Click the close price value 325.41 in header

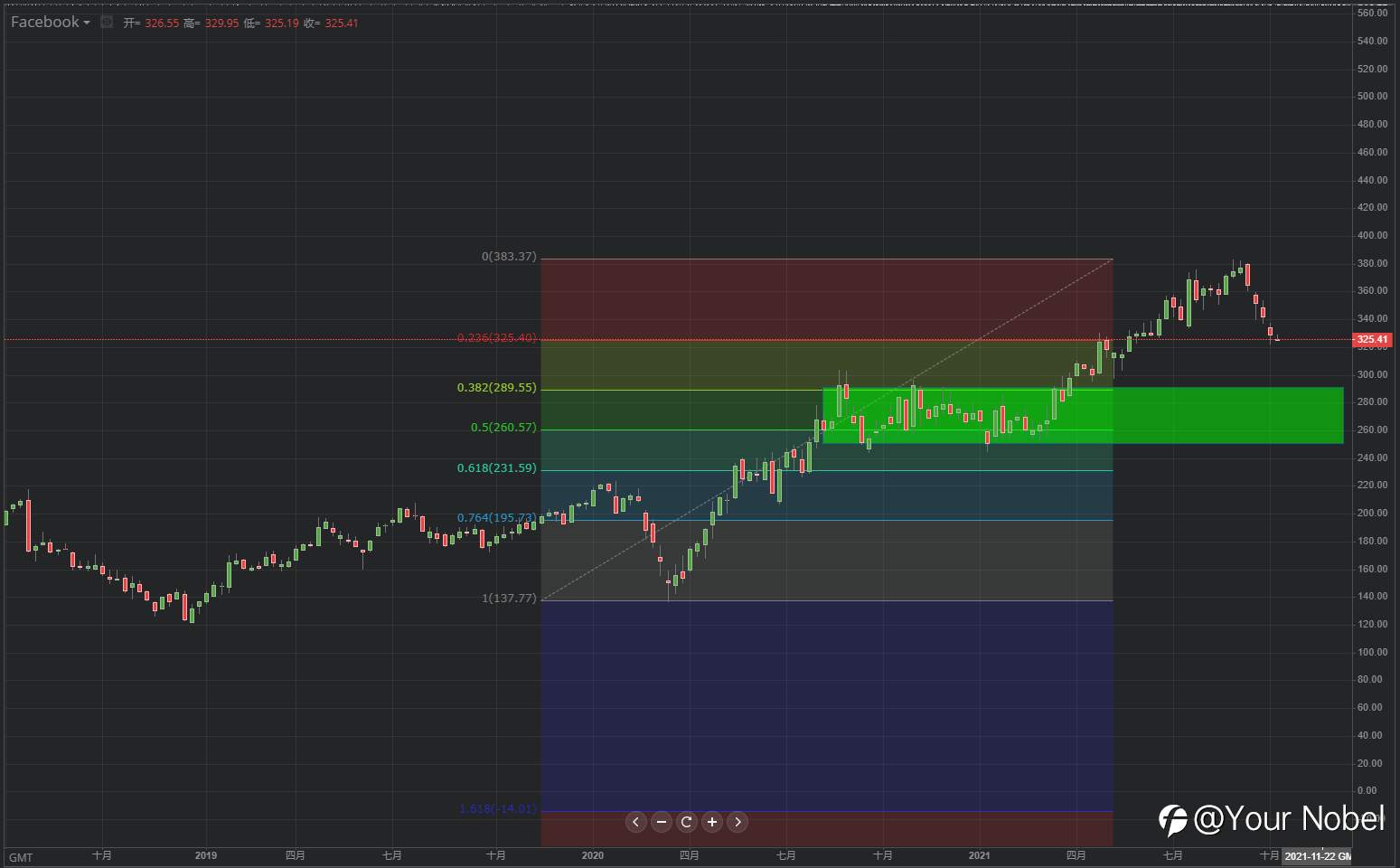(x=342, y=24)
